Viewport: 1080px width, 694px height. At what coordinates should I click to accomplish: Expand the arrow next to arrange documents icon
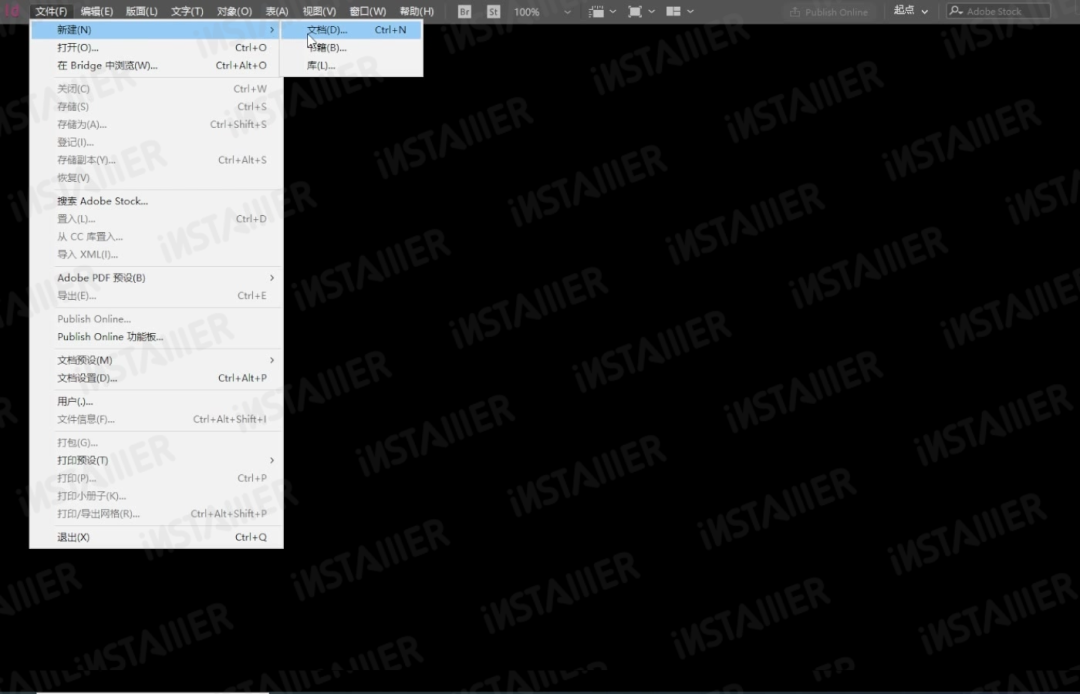click(x=690, y=12)
